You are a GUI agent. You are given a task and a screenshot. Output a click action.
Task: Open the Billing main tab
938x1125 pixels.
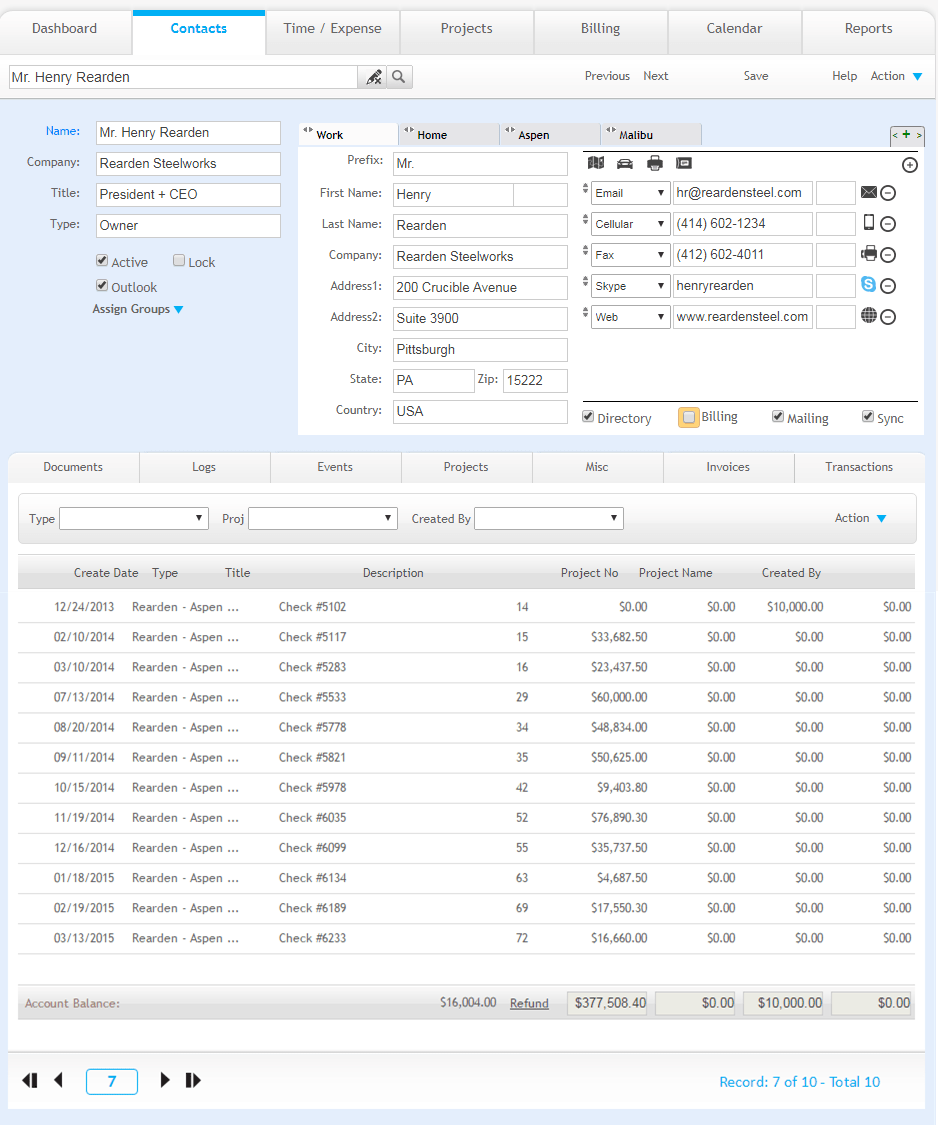tap(601, 29)
